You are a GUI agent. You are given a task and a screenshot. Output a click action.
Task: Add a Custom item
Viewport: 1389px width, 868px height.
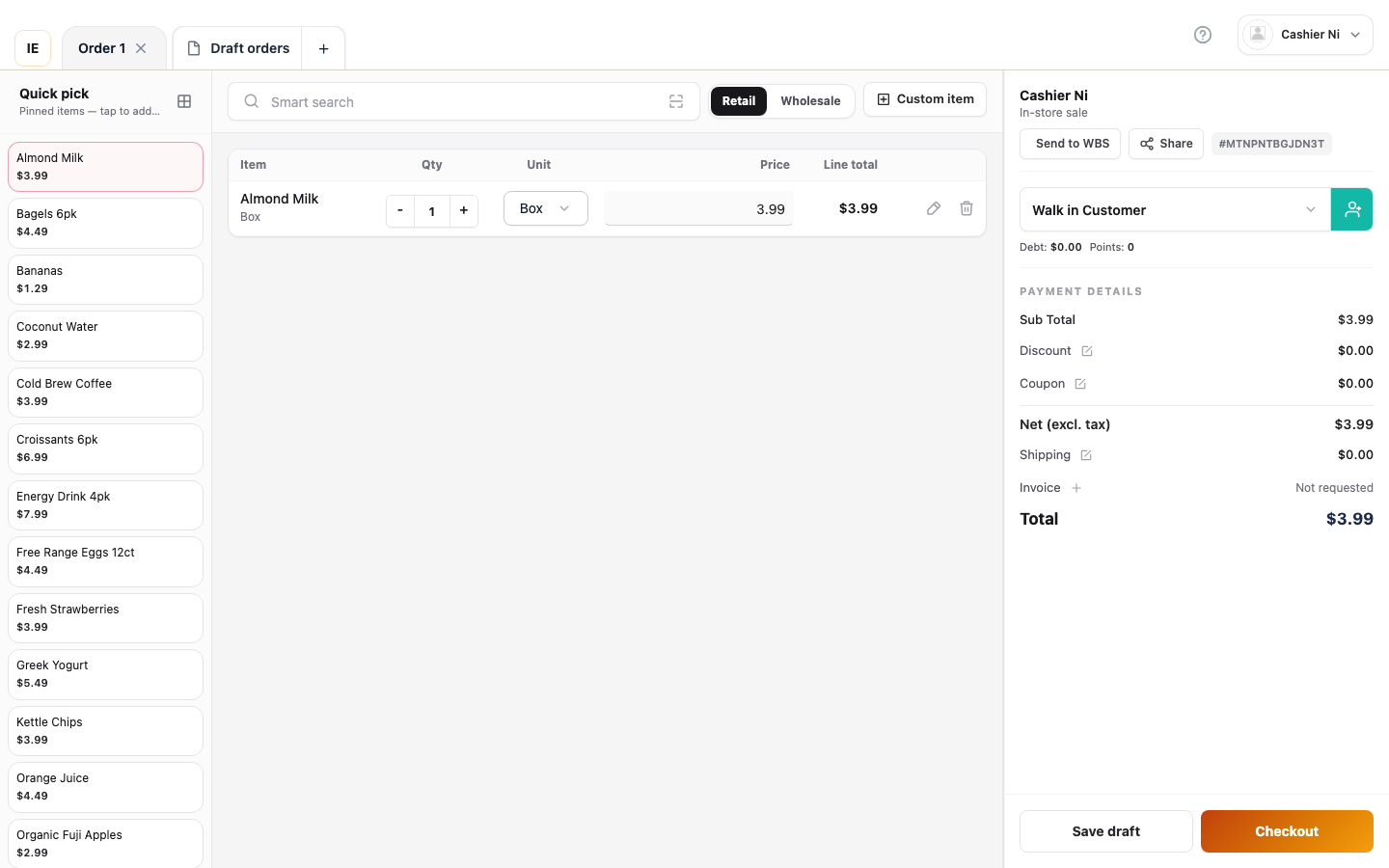pos(925,99)
